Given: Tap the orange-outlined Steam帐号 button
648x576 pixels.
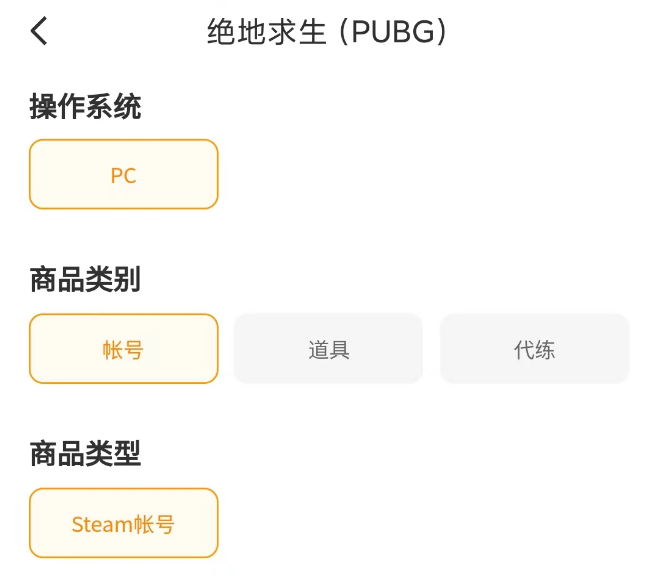Looking at the screenshot, I should [x=124, y=523].
